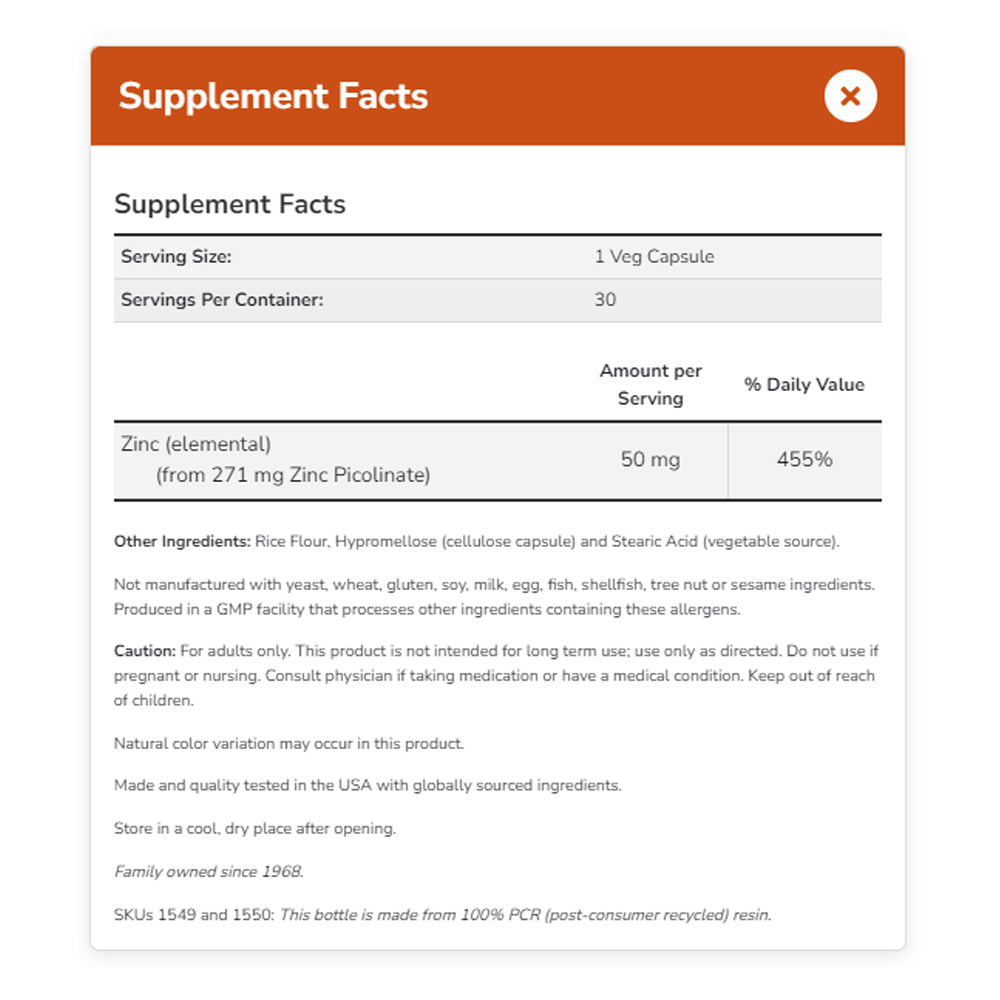Click the Amount per Serving column header

650,384
